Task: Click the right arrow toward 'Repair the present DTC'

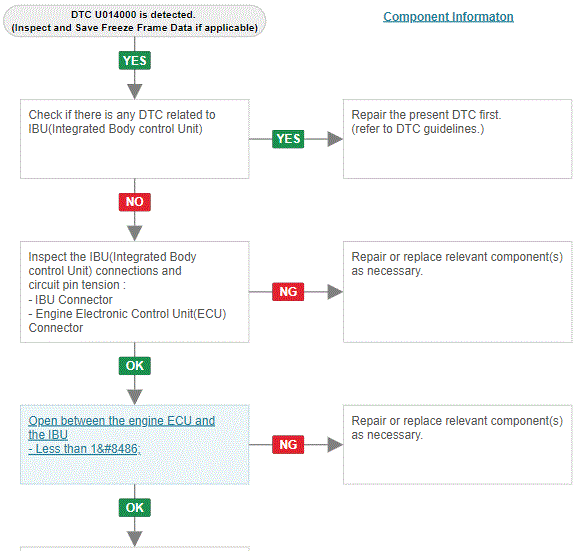Action: (x=334, y=139)
